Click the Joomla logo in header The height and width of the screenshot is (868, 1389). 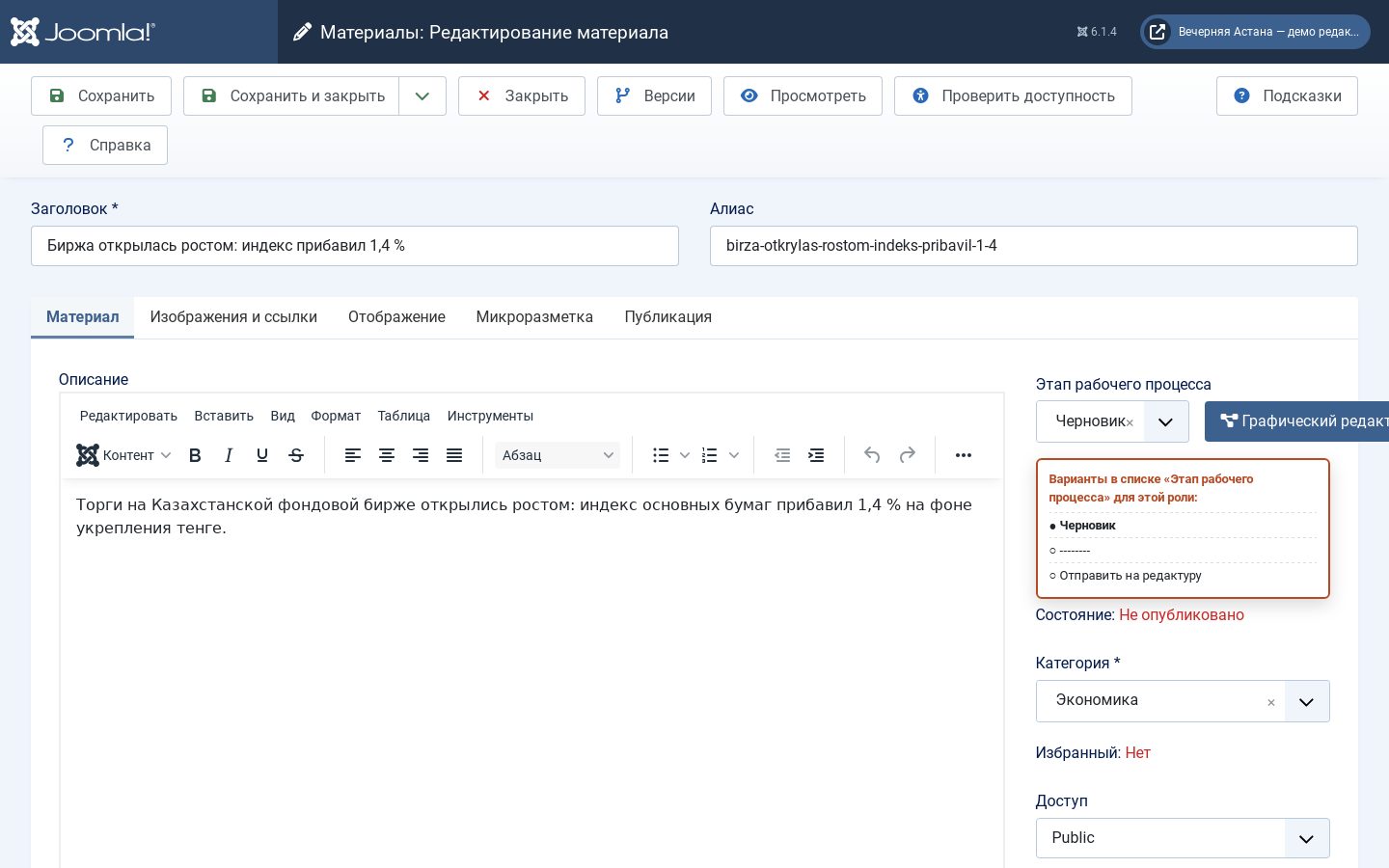[82, 32]
